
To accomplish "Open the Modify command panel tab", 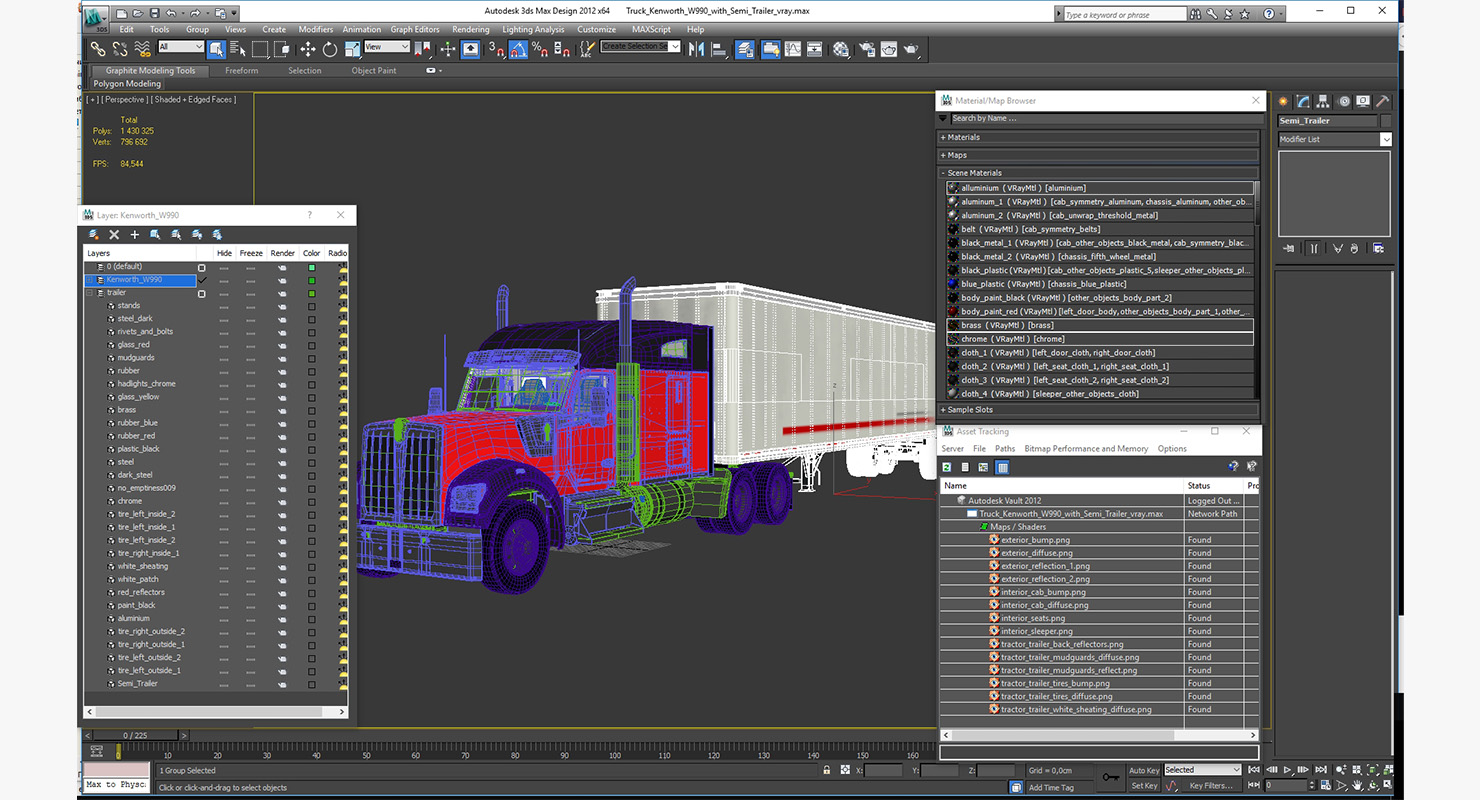I will click(x=1303, y=101).
